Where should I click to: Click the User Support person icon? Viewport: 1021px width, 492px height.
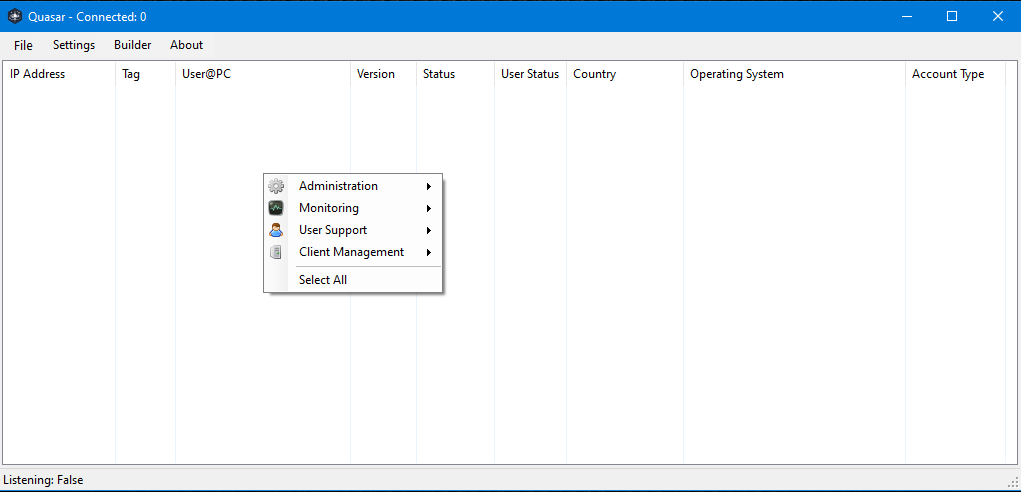click(x=276, y=230)
